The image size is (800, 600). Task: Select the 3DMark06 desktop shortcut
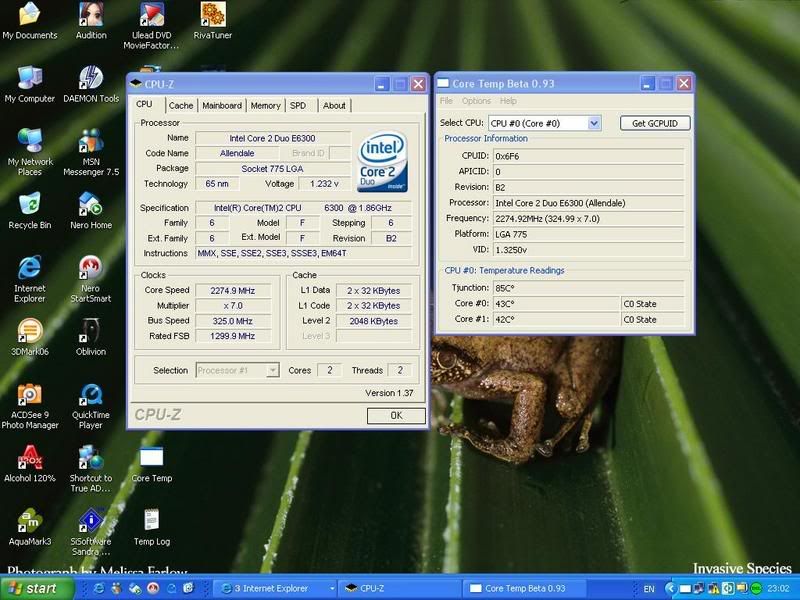click(x=30, y=337)
